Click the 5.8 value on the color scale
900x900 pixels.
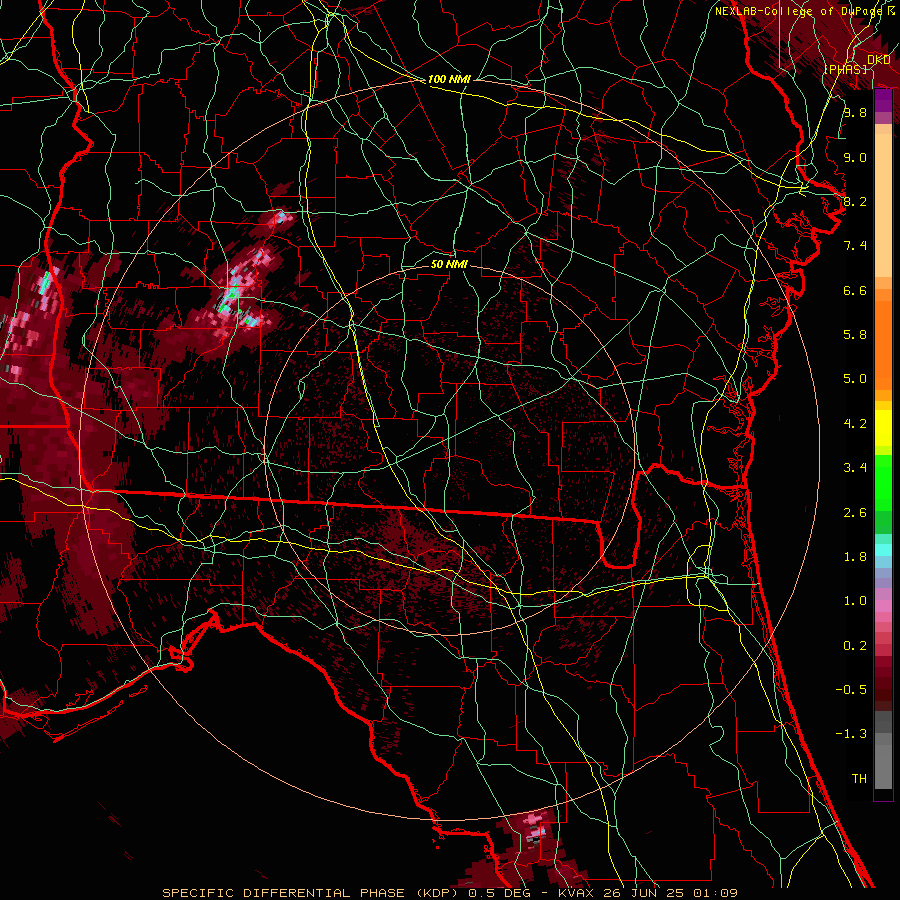pos(855,335)
